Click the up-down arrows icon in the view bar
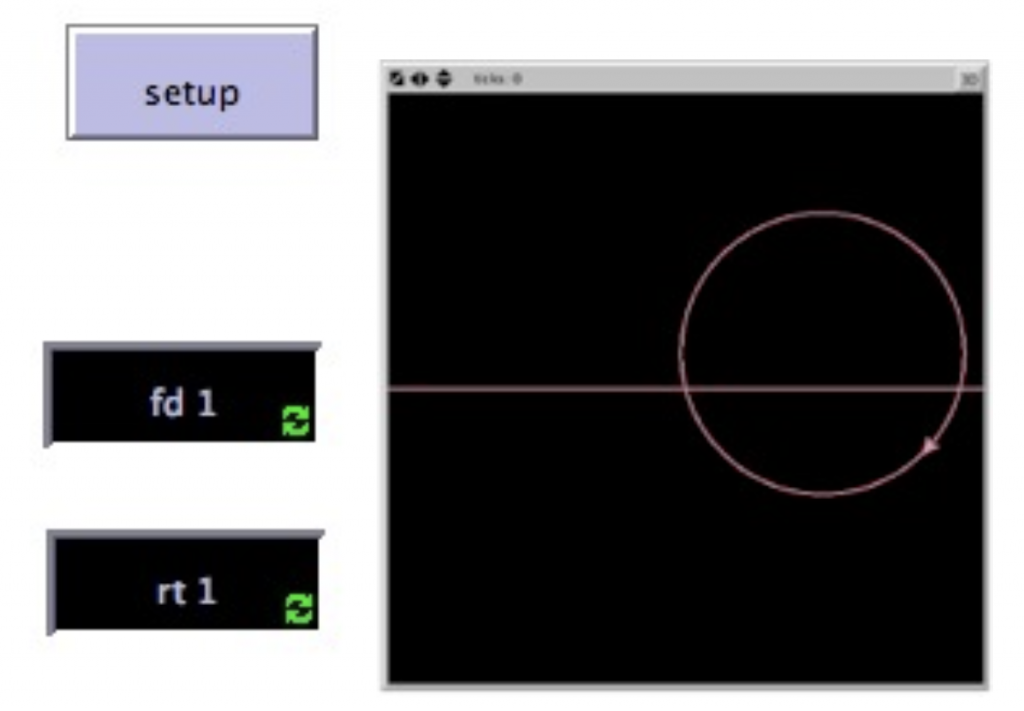1024x711 pixels. click(443, 78)
